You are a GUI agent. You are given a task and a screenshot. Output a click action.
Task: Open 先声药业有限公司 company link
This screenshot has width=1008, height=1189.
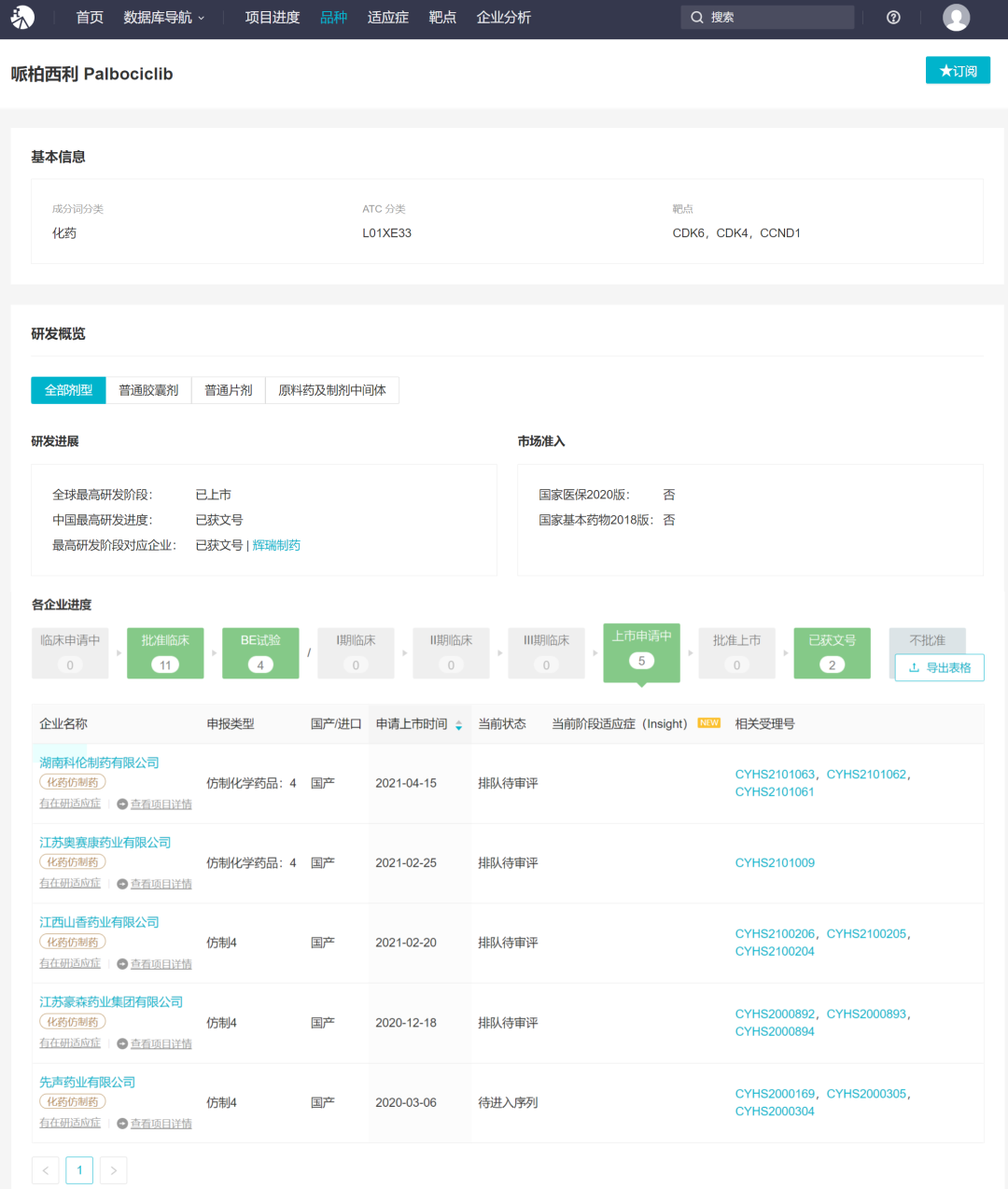pyautogui.click(x=87, y=1083)
